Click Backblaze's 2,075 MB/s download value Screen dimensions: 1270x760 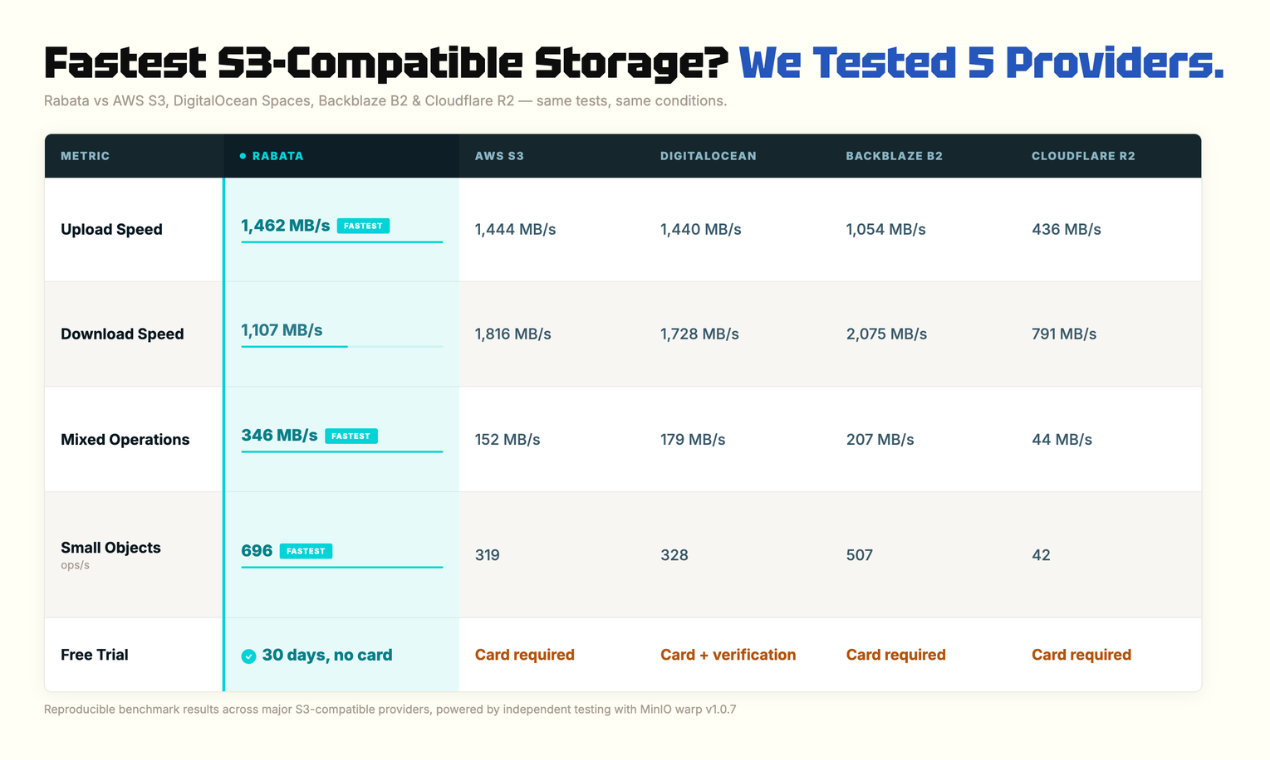click(x=886, y=334)
